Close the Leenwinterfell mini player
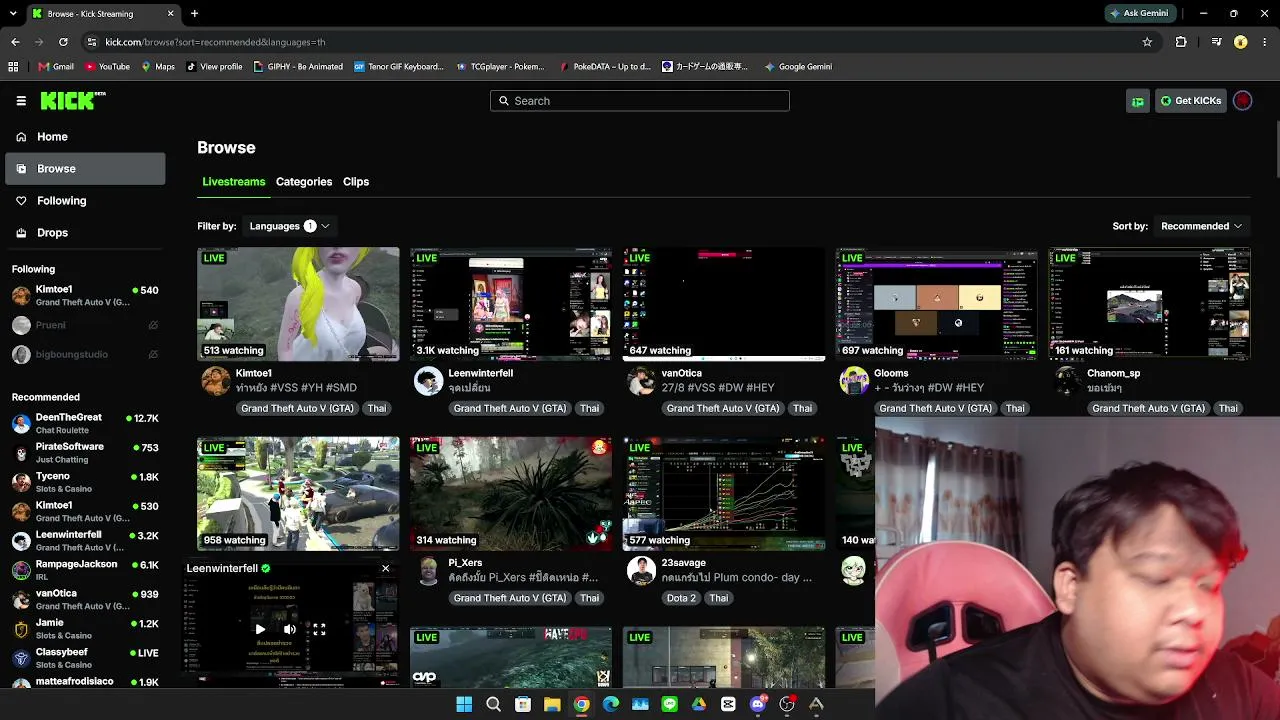This screenshot has width=1280, height=720. pyautogui.click(x=385, y=568)
